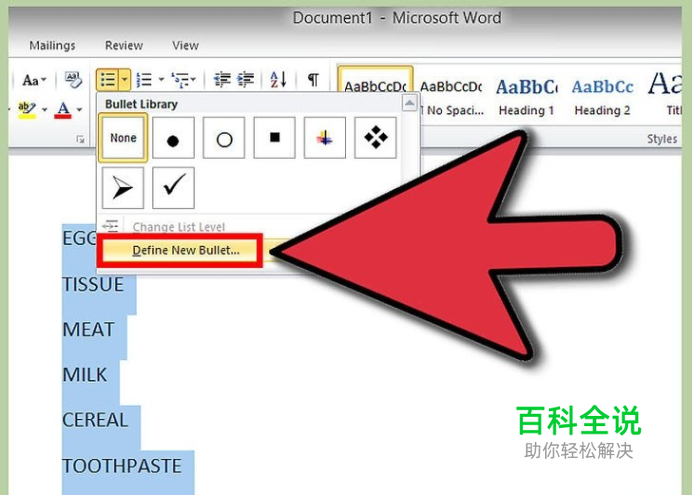Apply the Title style
The image size is (692, 495).
pos(666,95)
